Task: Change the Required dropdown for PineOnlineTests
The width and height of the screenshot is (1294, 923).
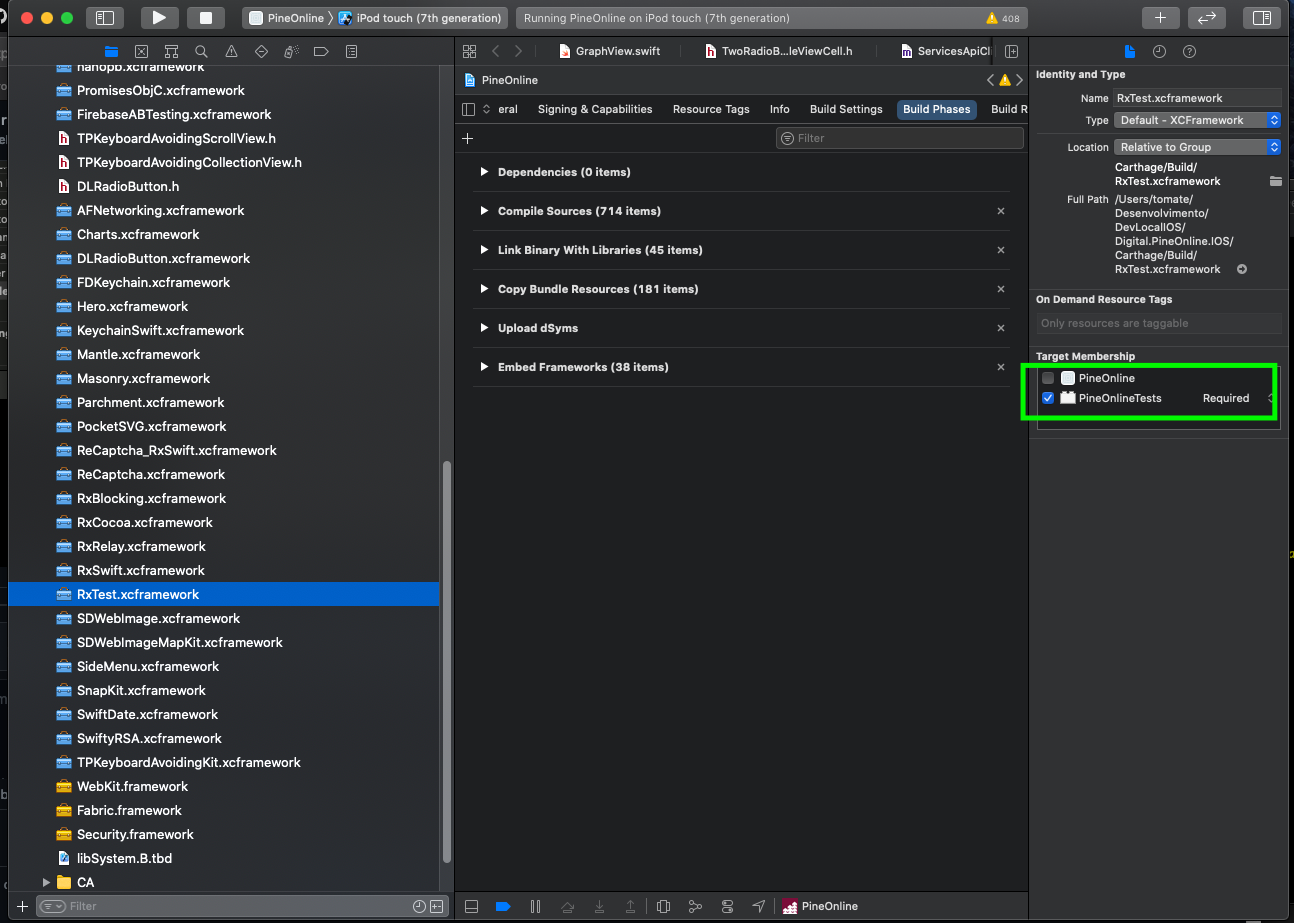Action: pos(1236,398)
